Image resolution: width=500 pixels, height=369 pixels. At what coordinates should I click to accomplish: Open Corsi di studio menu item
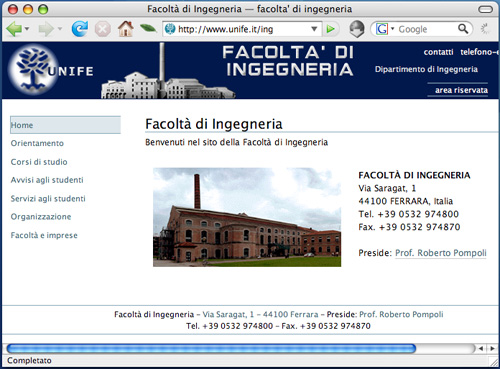(x=39, y=162)
